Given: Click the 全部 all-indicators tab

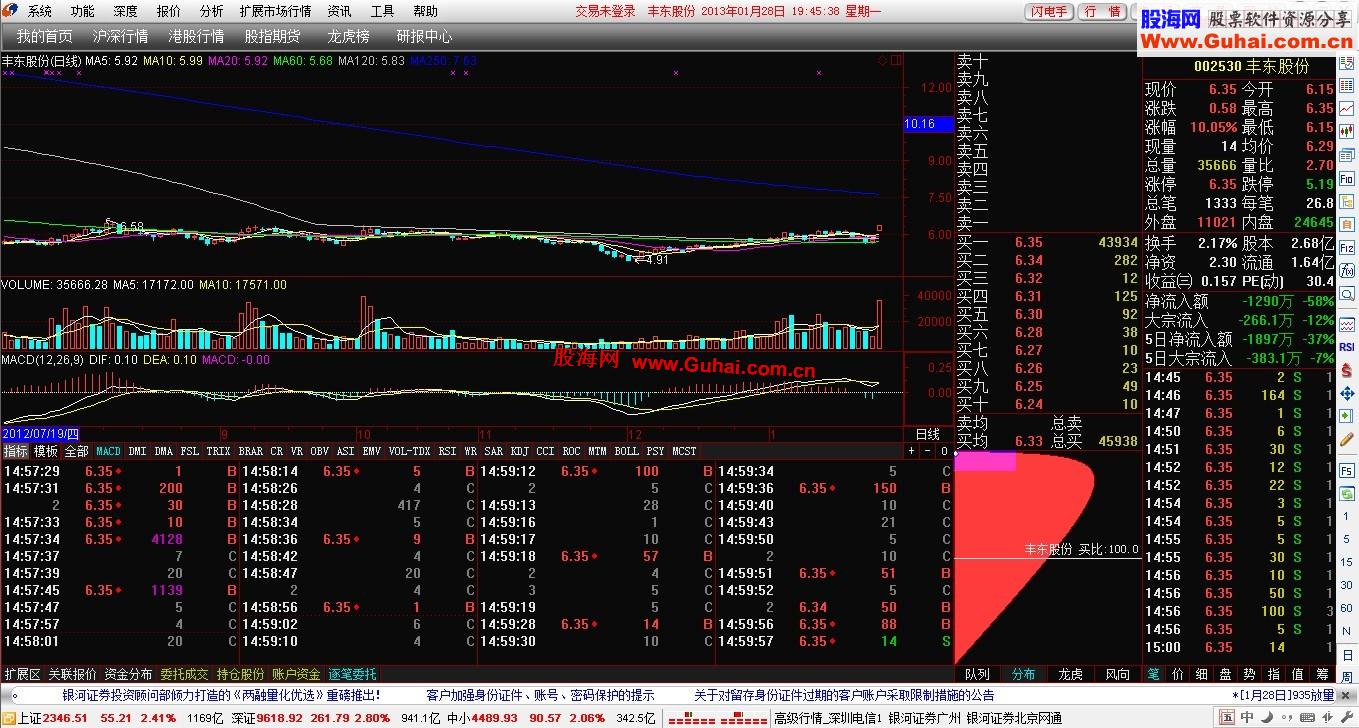Looking at the screenshot, I should point(77,452).
